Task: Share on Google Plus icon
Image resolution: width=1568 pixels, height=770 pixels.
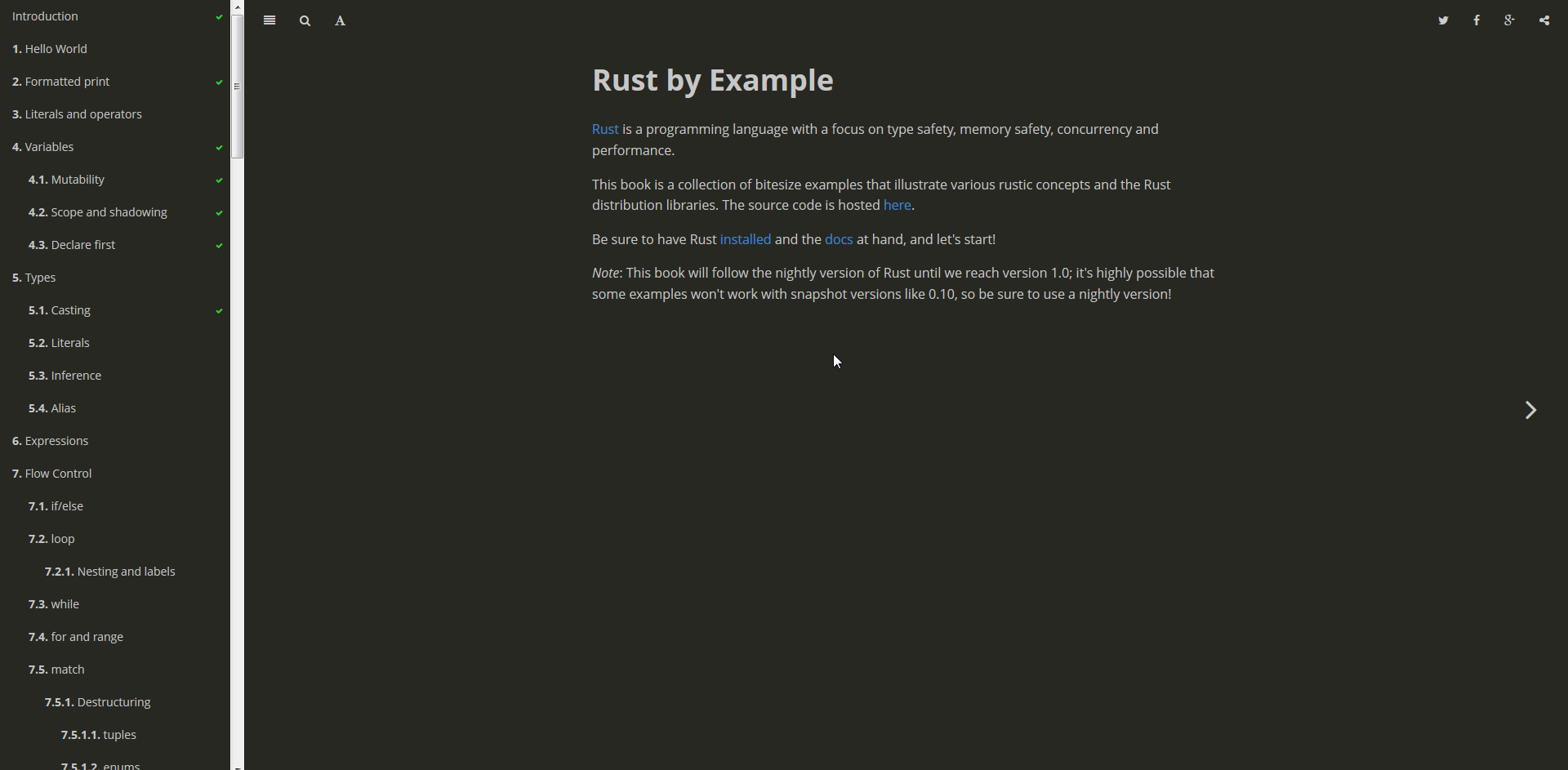Action: [x=1510, y=21]
